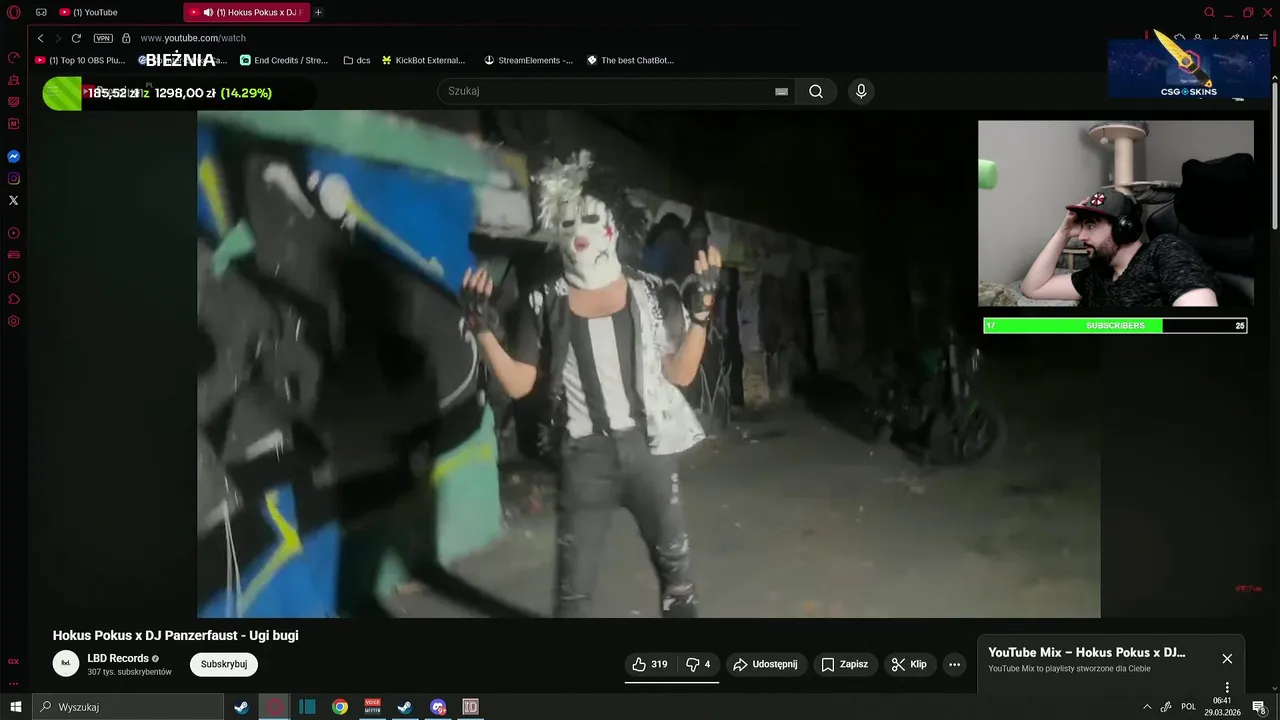Reload the current page
1280x720 pixels.
tap(76, 38)
